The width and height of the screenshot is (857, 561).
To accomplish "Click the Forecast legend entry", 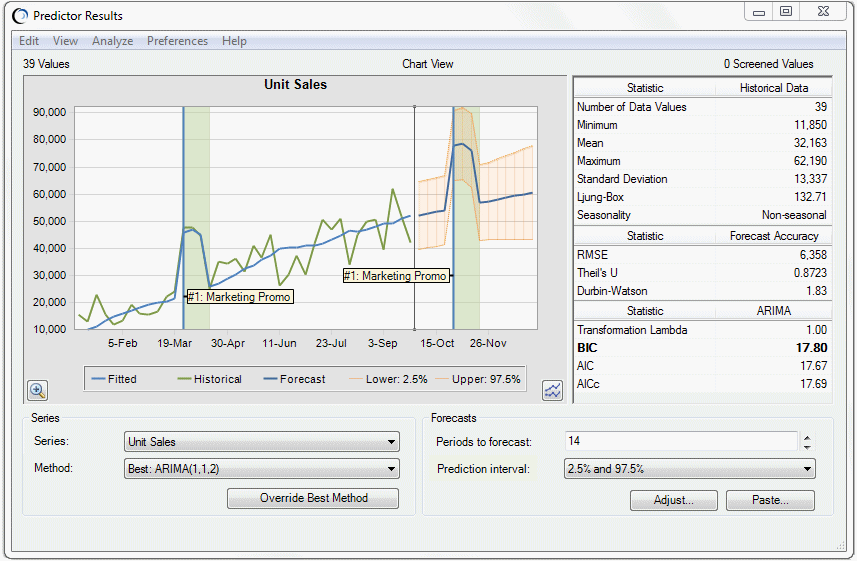I will 295,379.
